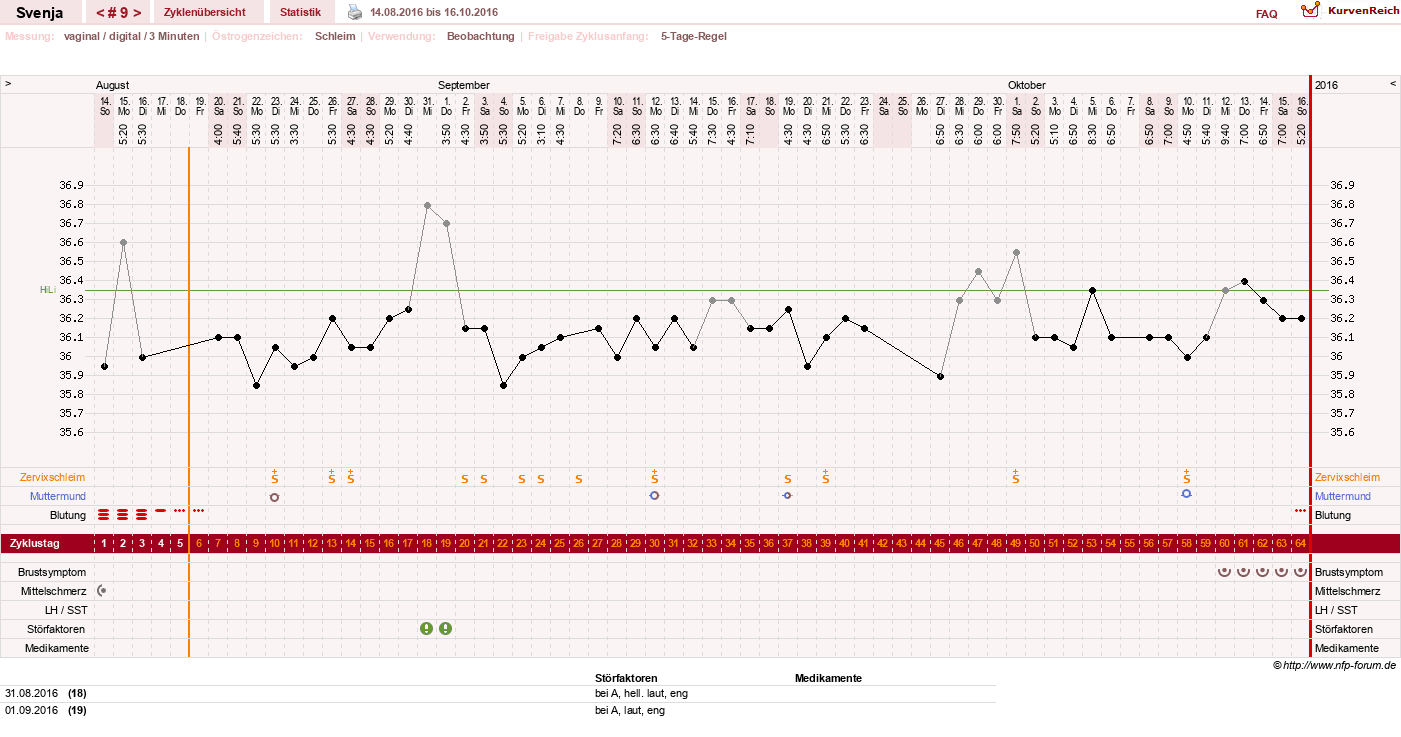
Task: Click the cervical mucus S+ on day 39
Action: (x=826, y=477)
